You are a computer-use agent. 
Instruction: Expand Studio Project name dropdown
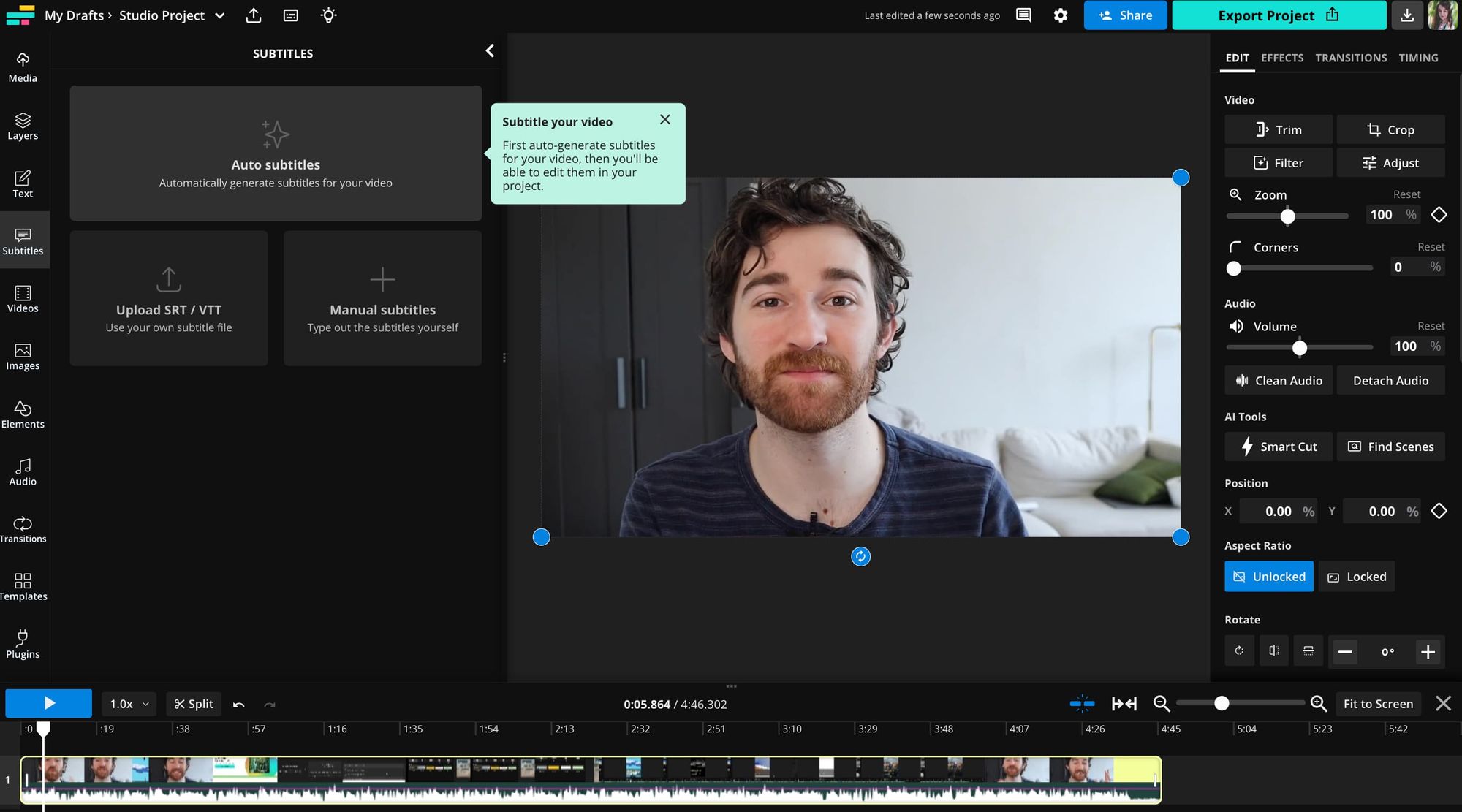[x=219, y=15]
